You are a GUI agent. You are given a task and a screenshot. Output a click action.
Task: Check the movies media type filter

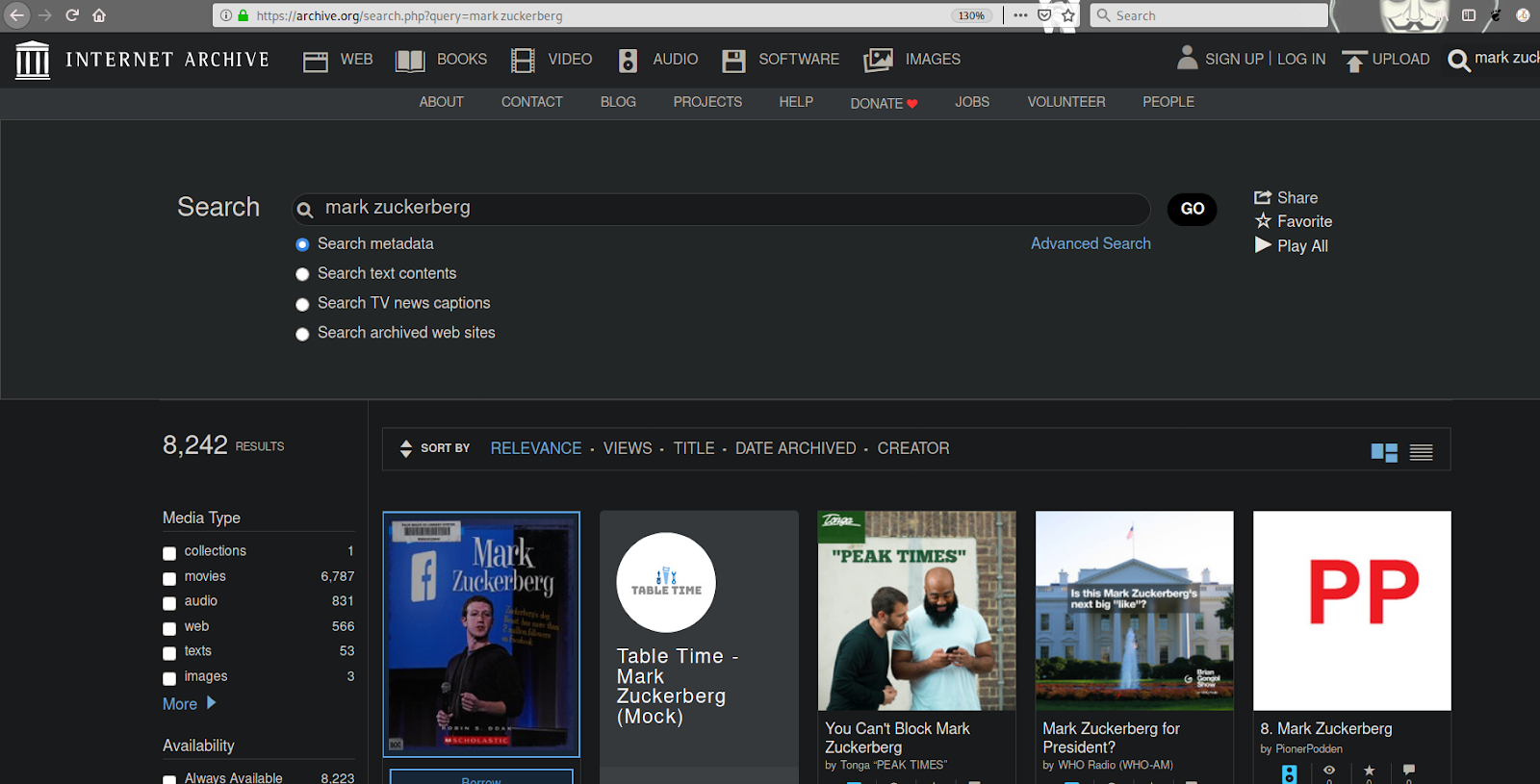click(x=169, y=578)
